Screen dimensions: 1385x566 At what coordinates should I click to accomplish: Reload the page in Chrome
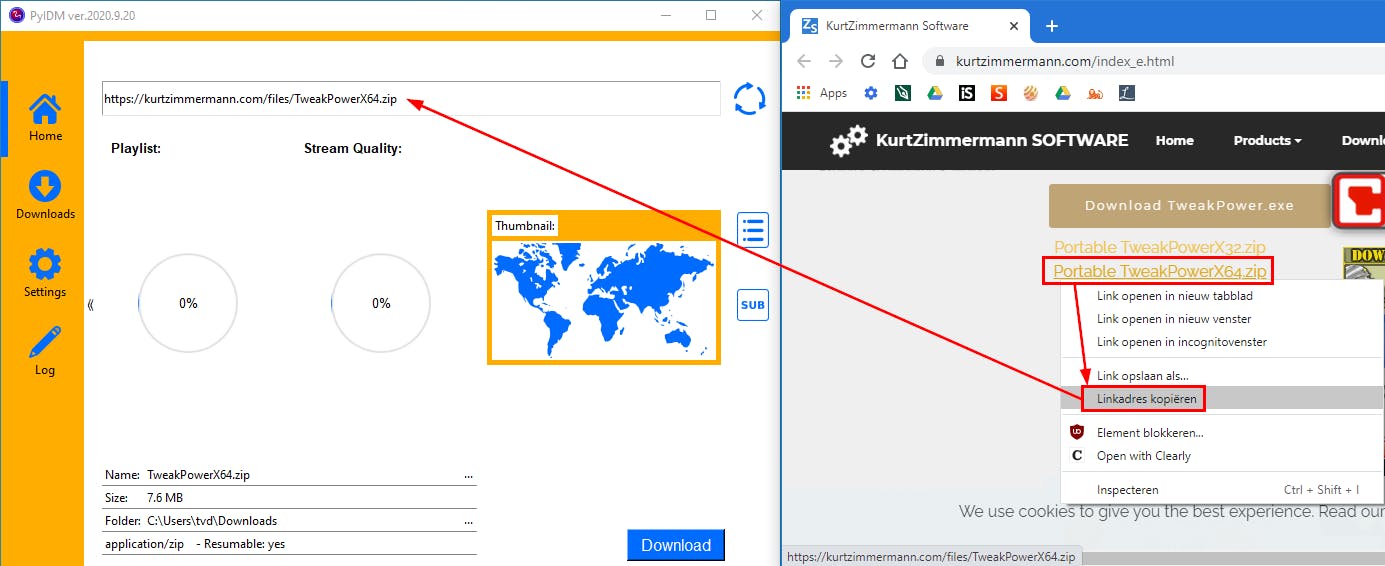pyautogui.click(x=868, y=61)
